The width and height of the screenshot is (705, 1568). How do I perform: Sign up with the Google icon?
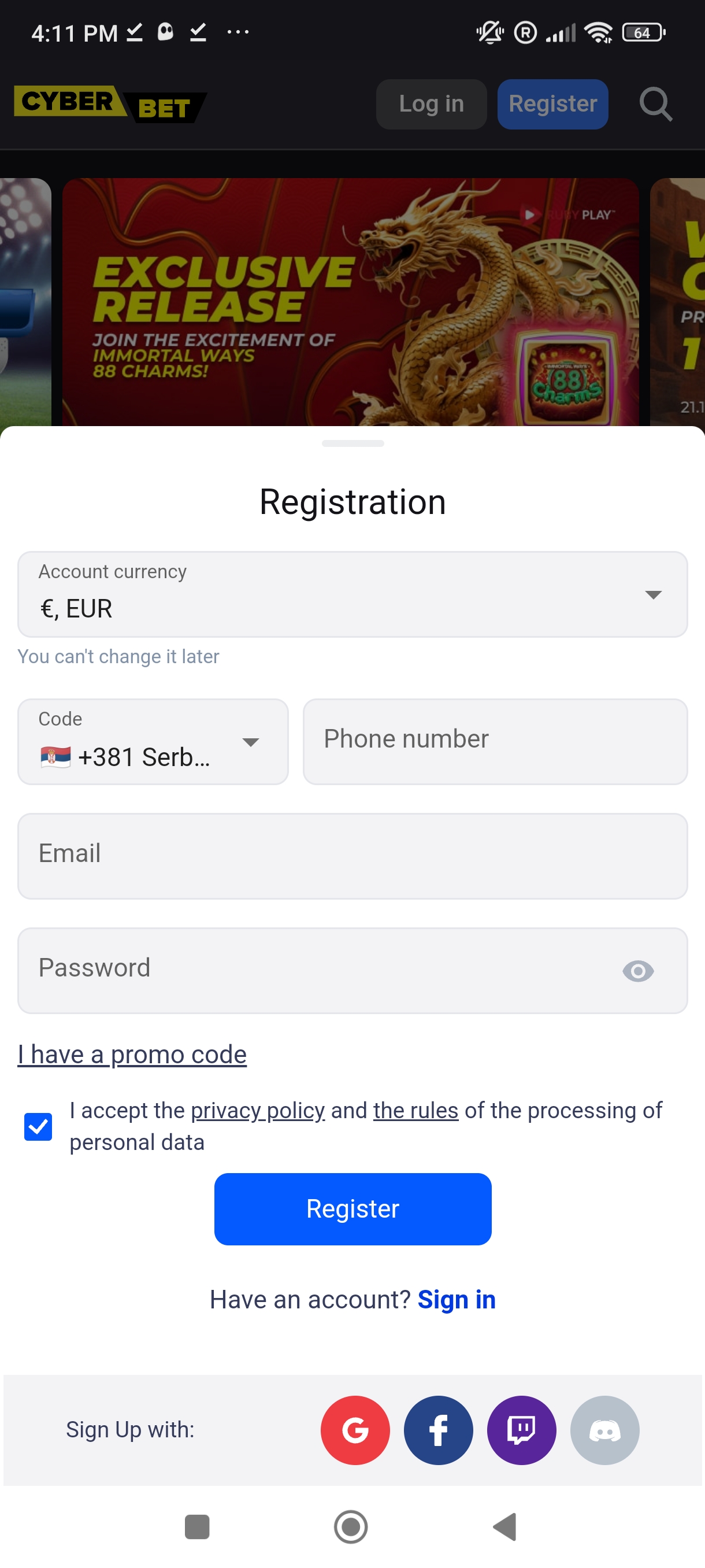tap(355, 1429)
